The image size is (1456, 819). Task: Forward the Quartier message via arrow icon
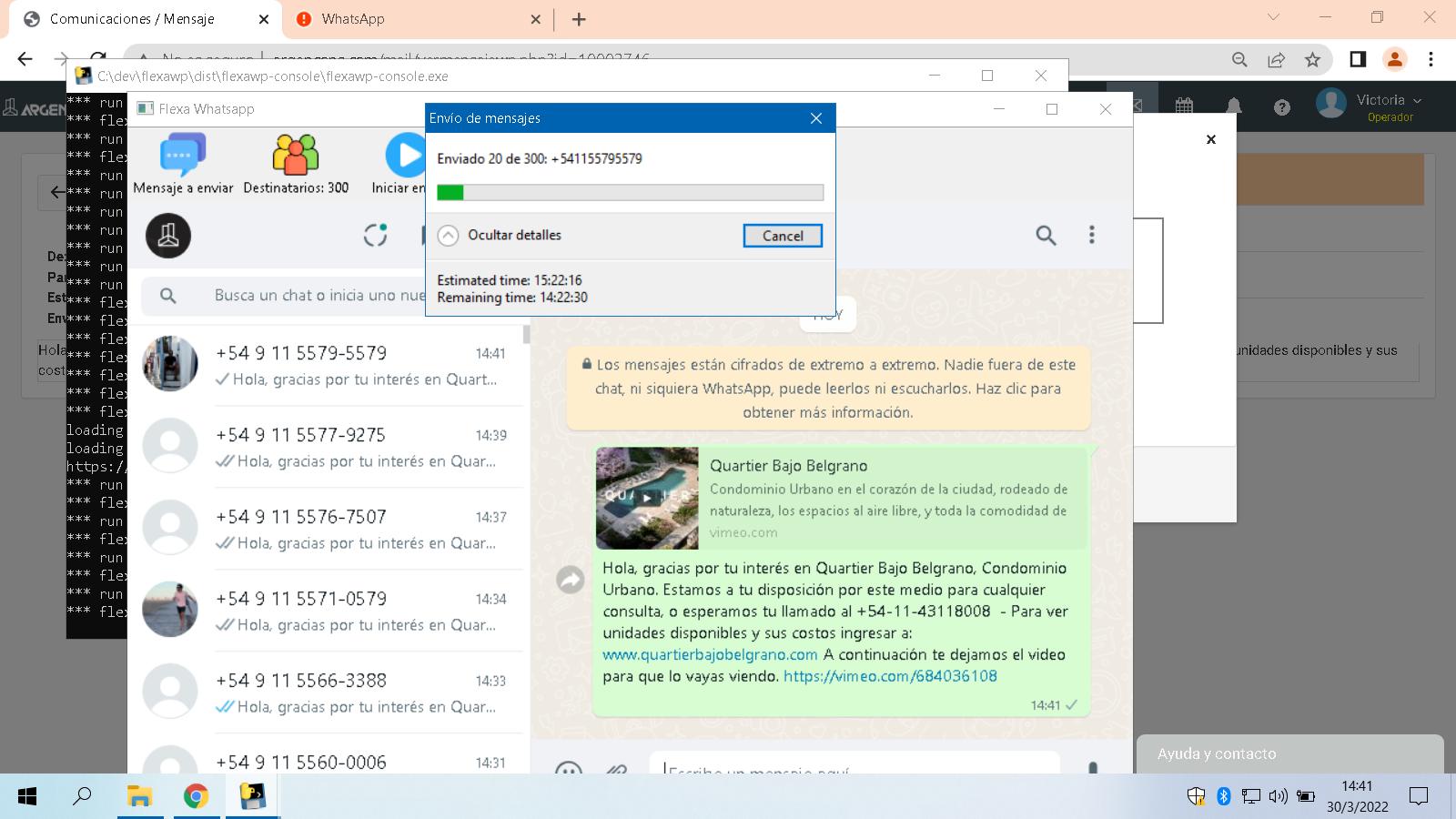[x=571, y=580]
